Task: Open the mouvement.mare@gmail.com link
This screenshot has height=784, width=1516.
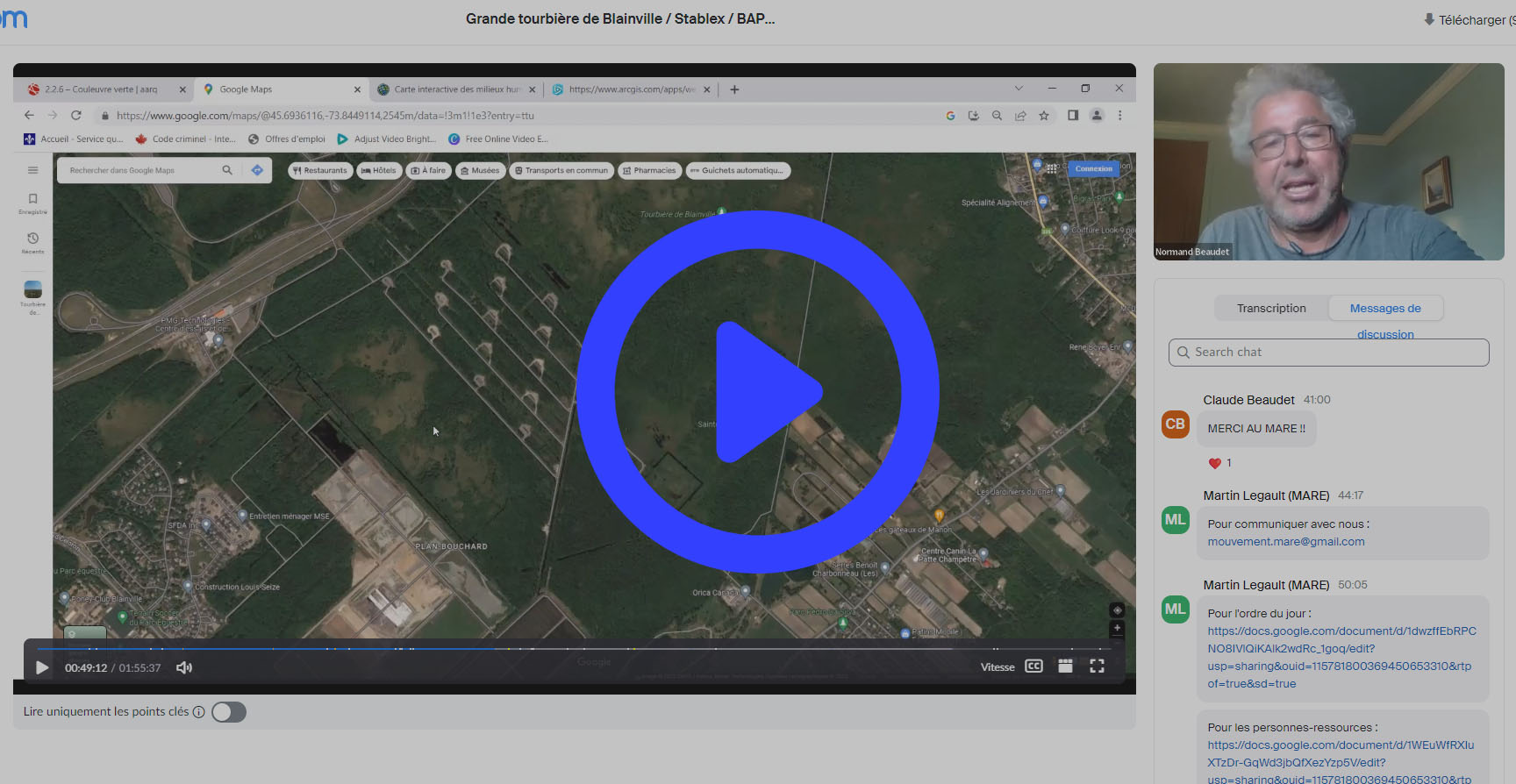Action: coord(1285,542)
